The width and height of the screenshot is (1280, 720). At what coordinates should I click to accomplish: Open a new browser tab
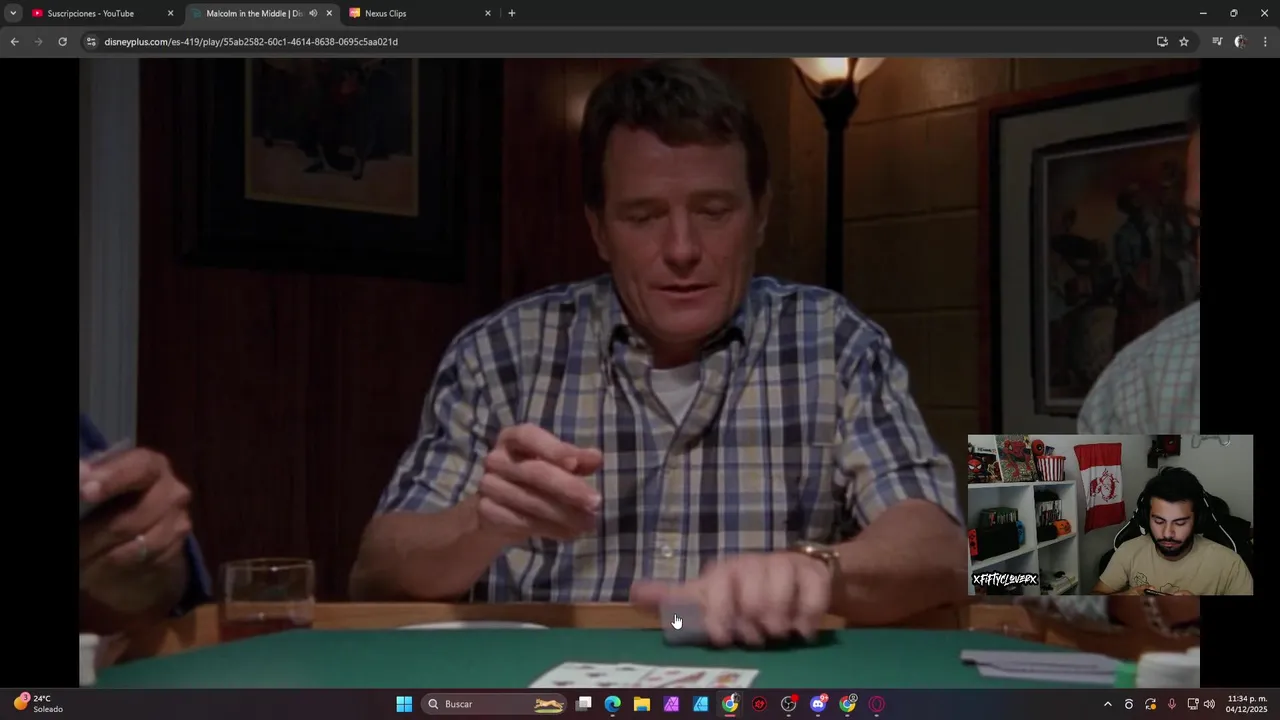(x=512, y=13)
